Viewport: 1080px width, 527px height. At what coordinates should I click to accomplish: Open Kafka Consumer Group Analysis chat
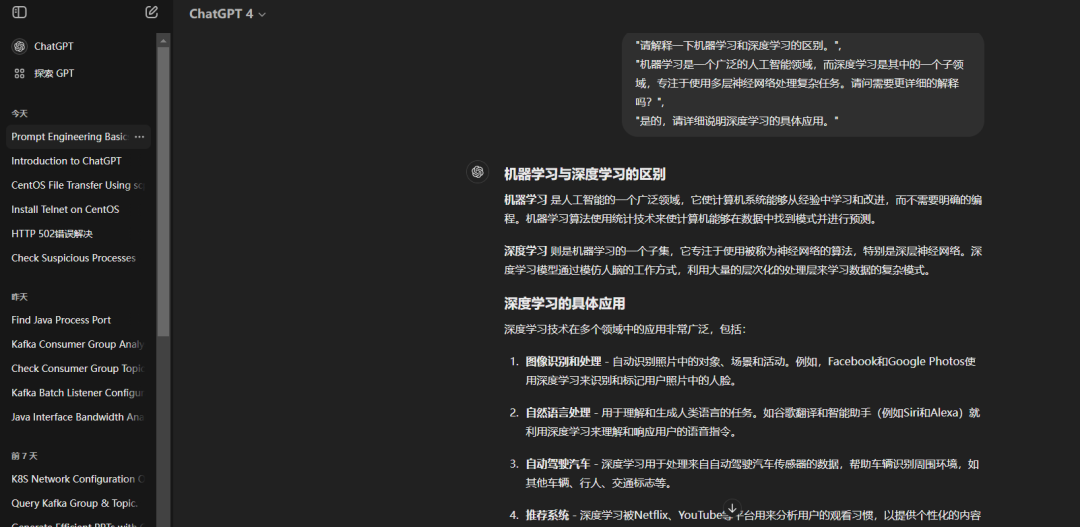[x=78, y=344]
